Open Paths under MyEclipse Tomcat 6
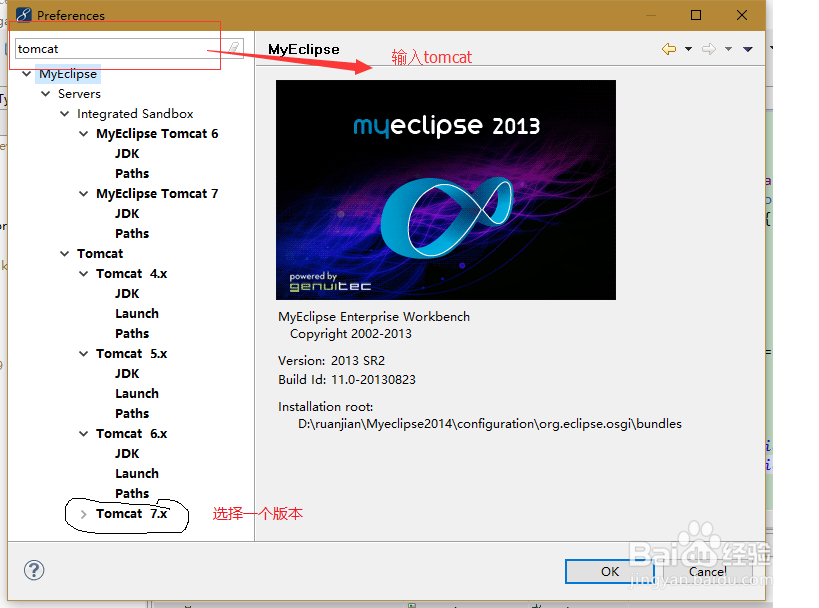This screenshot has height=608, width=819. point(132,173)
